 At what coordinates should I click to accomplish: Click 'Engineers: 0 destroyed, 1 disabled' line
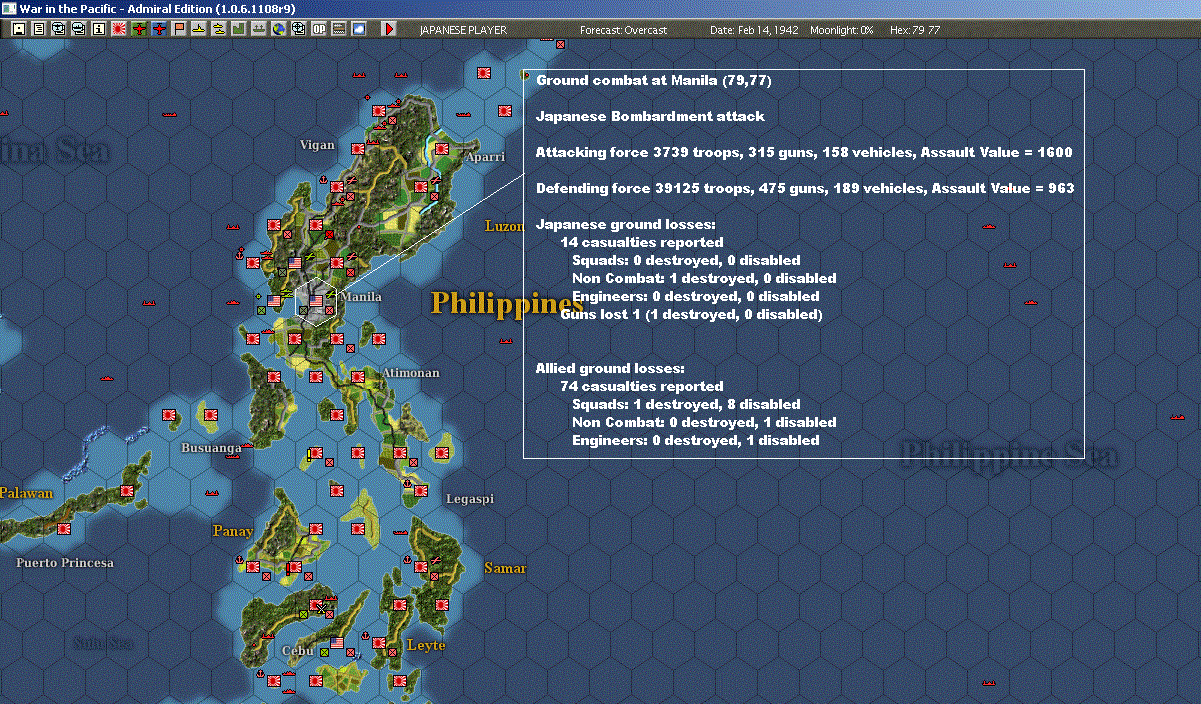point(696,440)
